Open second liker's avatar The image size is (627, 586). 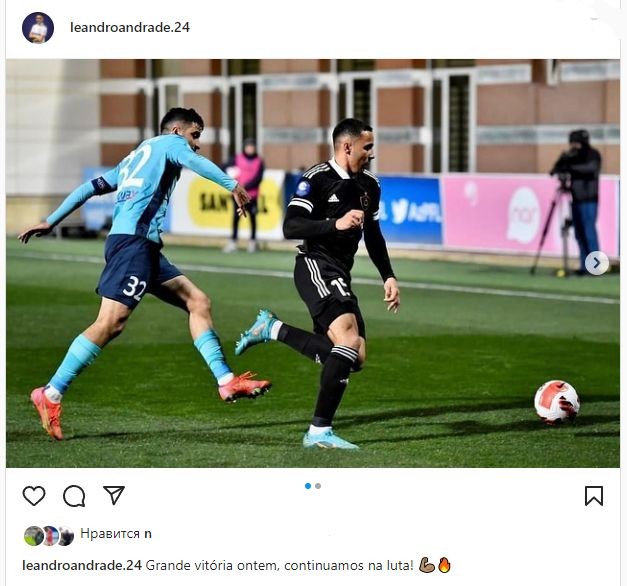tap(50, 536)
